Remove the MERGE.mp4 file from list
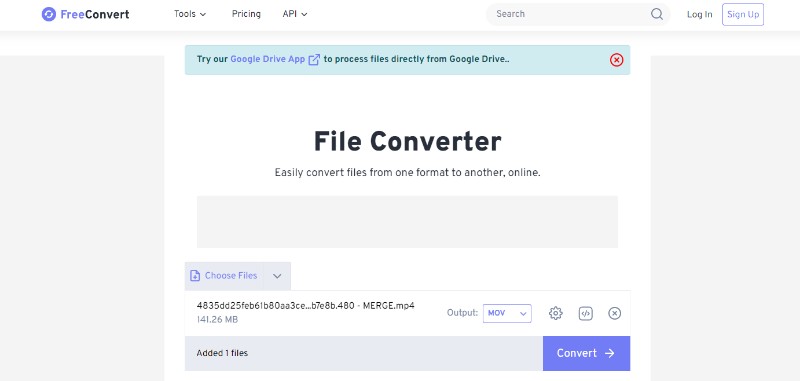 [615, 313]
